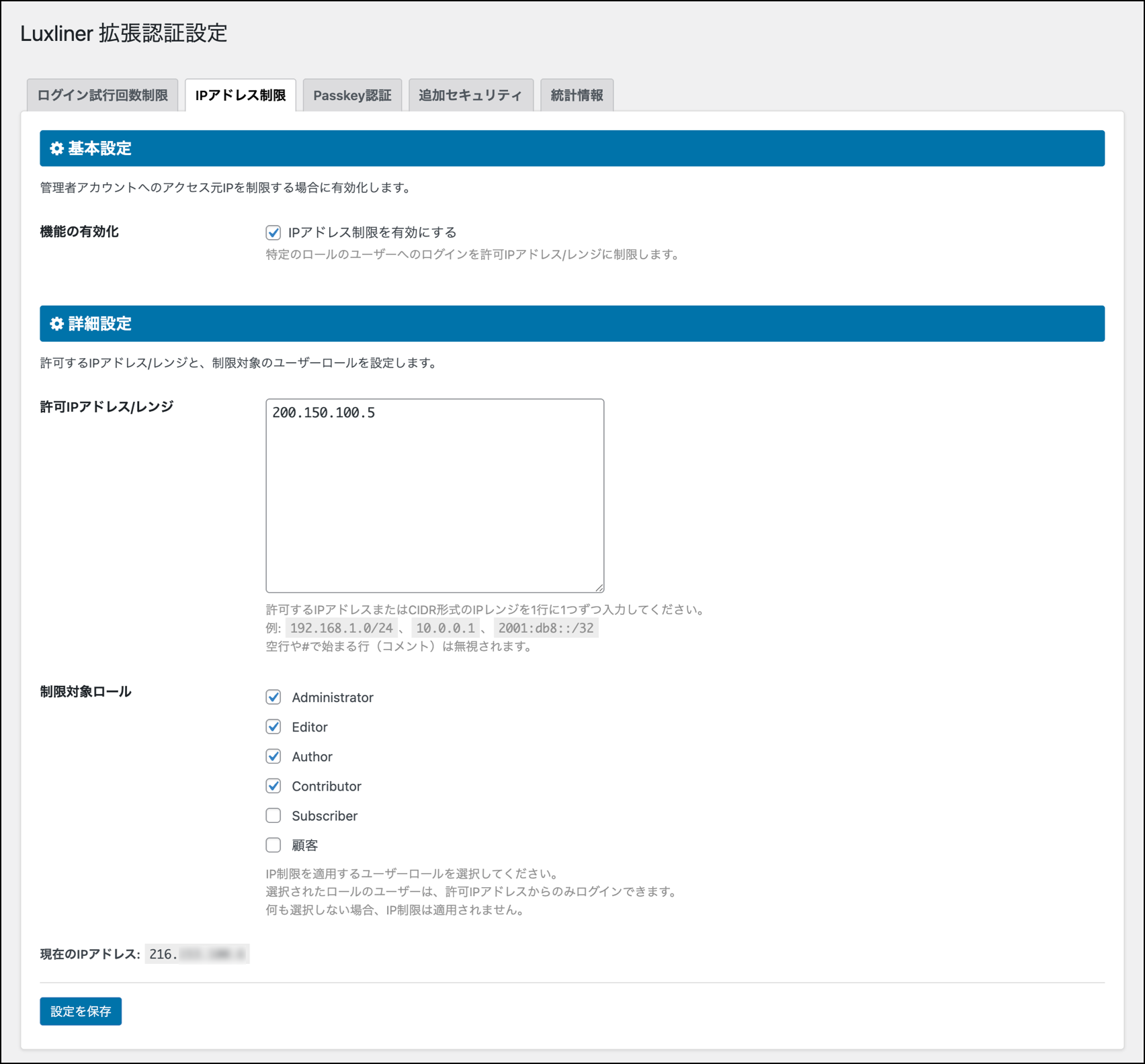Enable the Subscriber role checkbox
Image resolution: width=1145 pixels, height=1064 pixels.
click(x=273, y=815)
